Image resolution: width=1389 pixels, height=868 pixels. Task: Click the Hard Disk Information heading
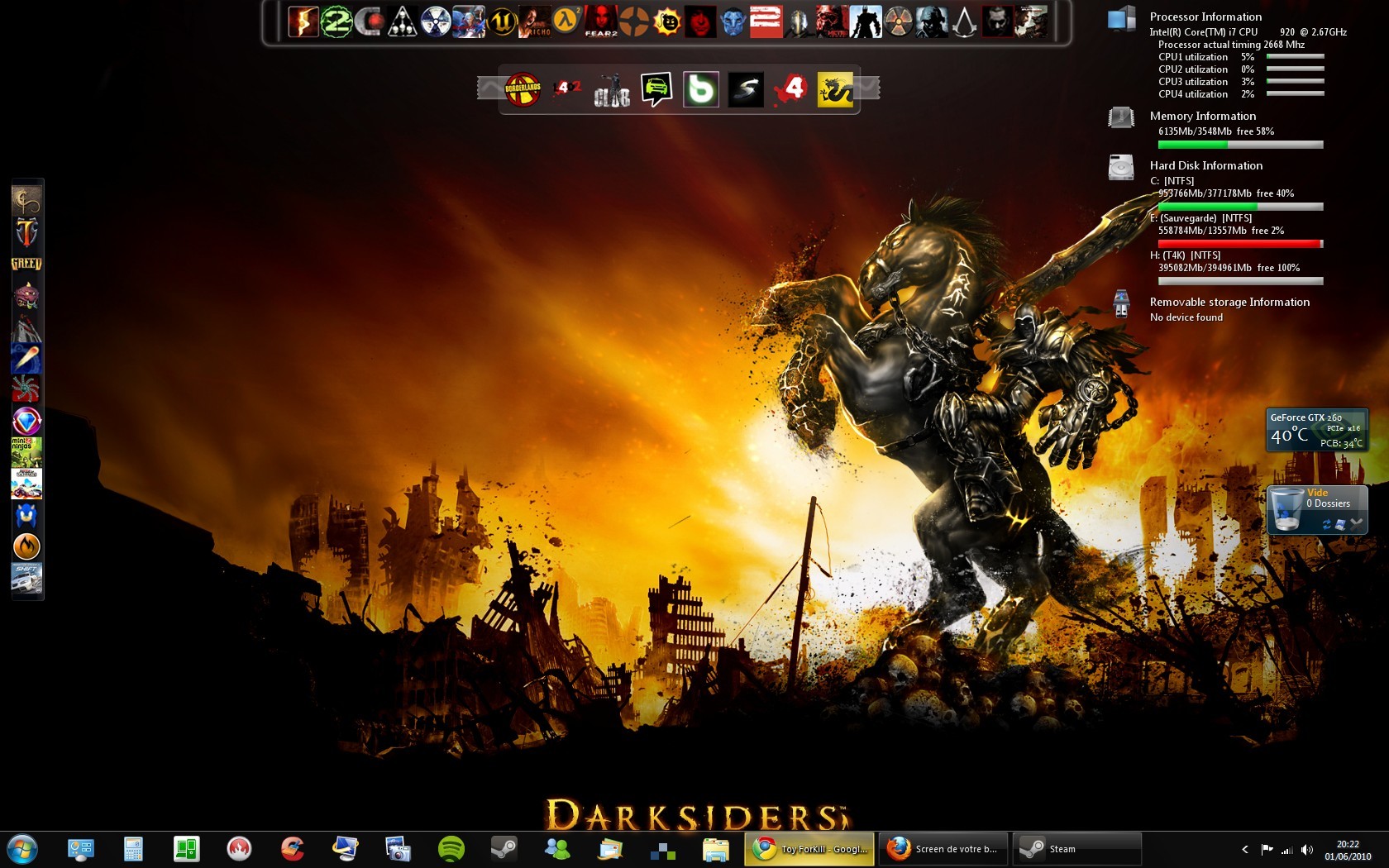coord(1205,165)
